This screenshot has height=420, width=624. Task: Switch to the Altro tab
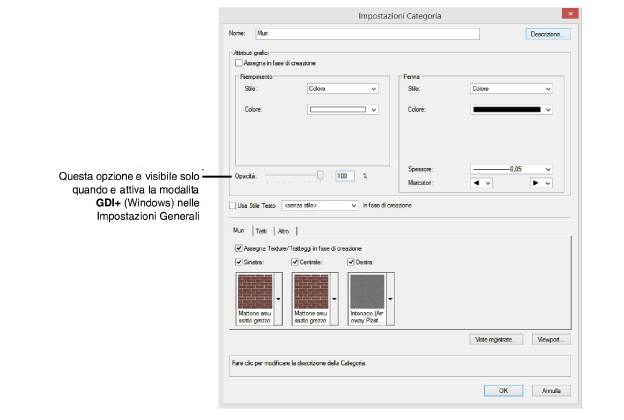tap(284, 231)
